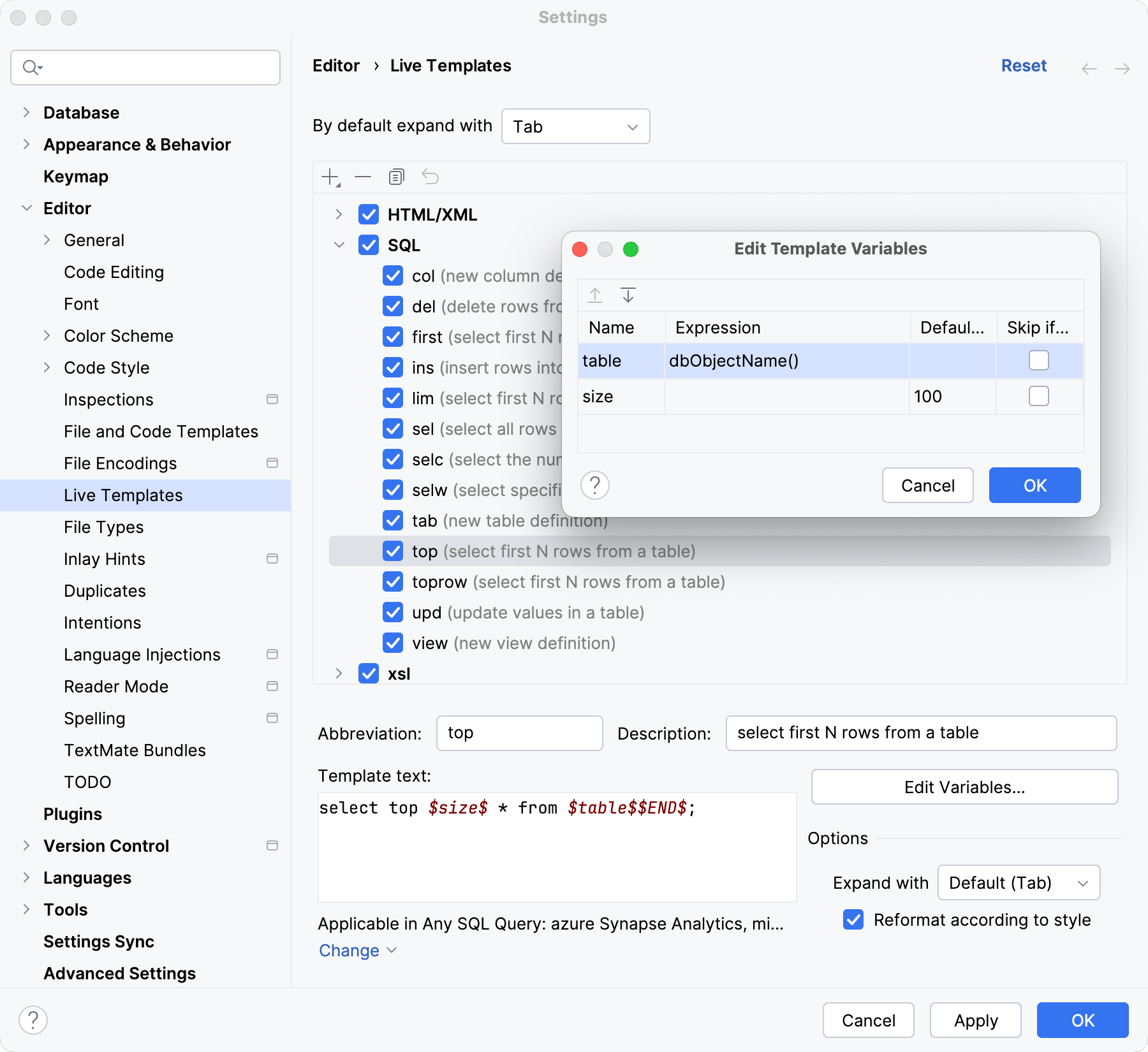Click the help icon at bottom left

pos(34,1019)
